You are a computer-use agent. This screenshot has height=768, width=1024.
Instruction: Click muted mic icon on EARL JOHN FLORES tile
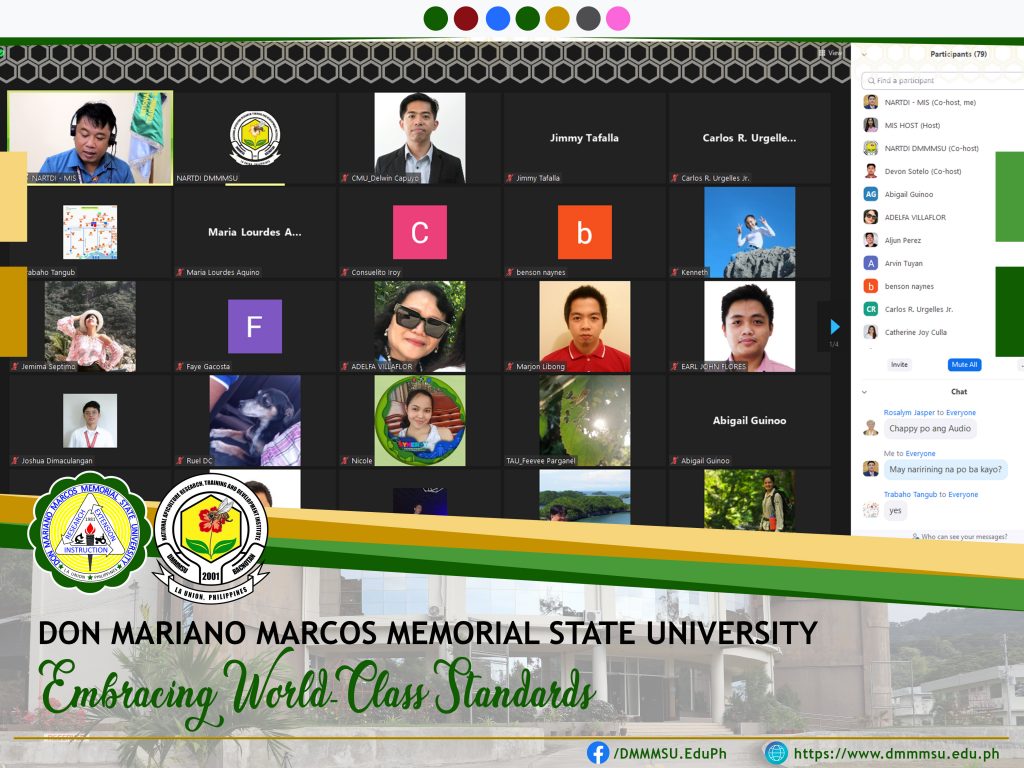click(675, 366)
